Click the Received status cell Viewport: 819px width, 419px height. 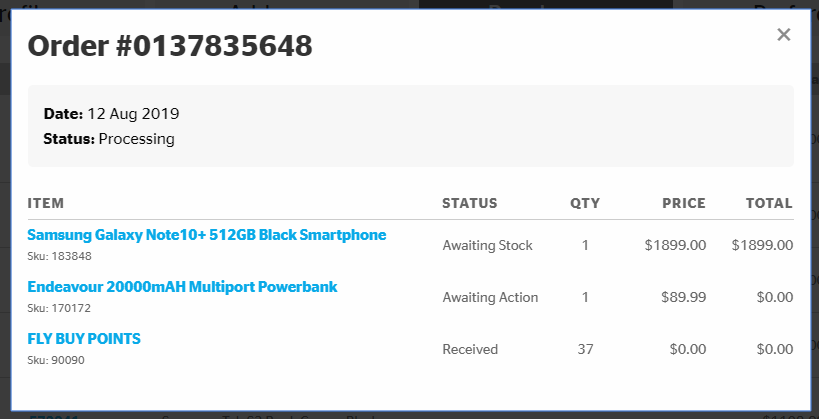pyautogui.click(x=470, y=349)
